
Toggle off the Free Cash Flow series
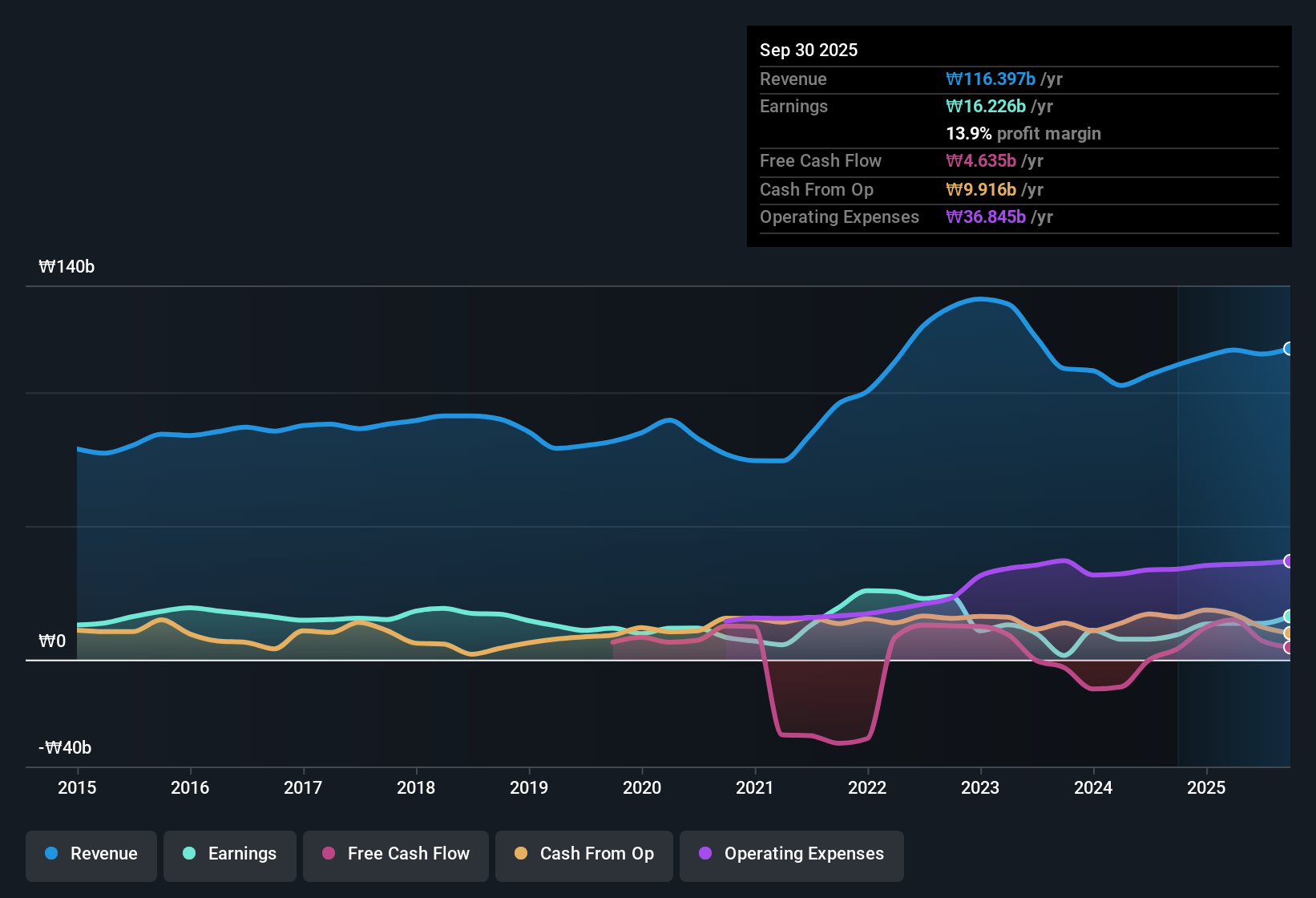click(x=395, y=855)
